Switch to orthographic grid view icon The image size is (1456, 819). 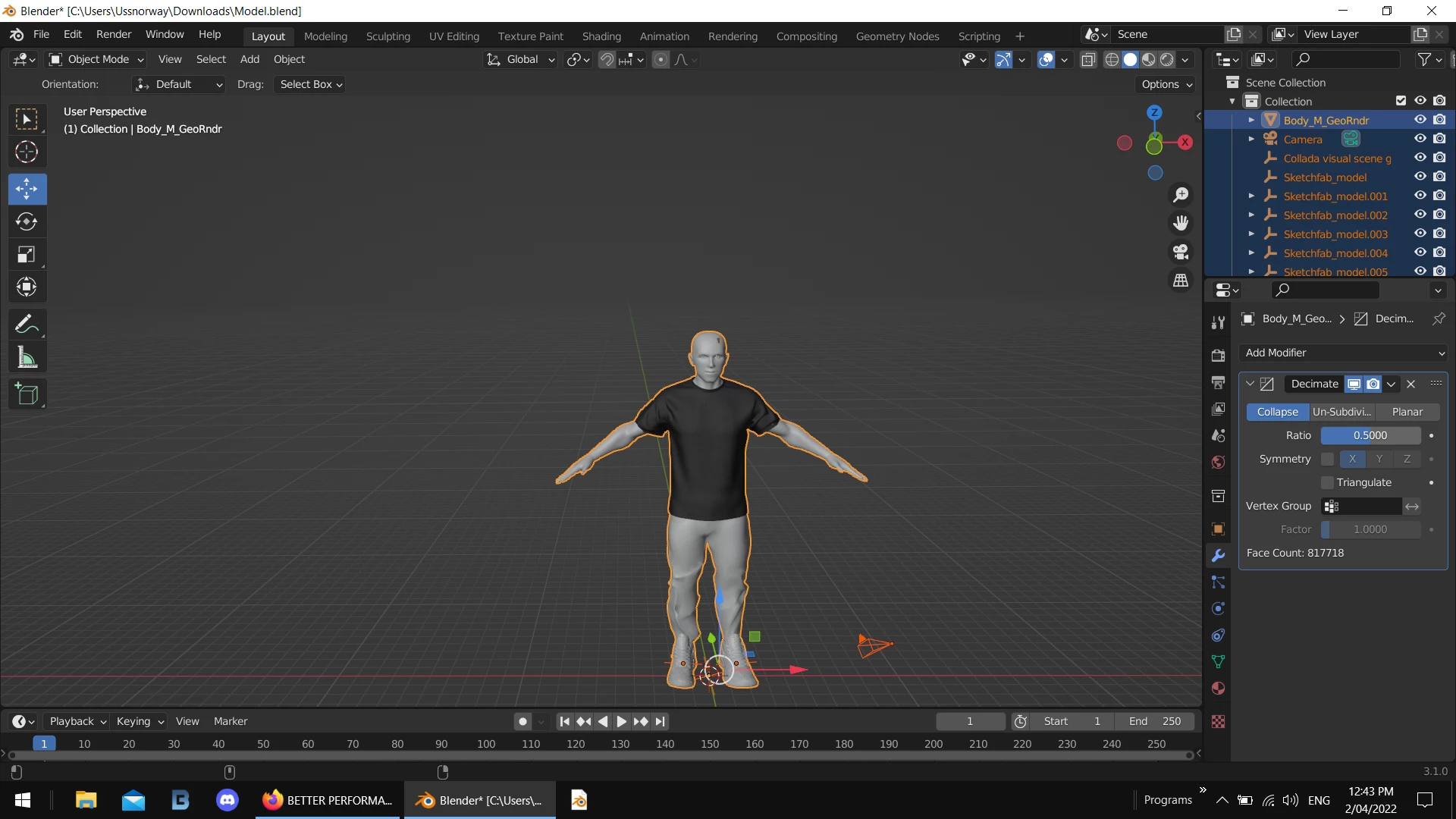tap(1181, 281)
